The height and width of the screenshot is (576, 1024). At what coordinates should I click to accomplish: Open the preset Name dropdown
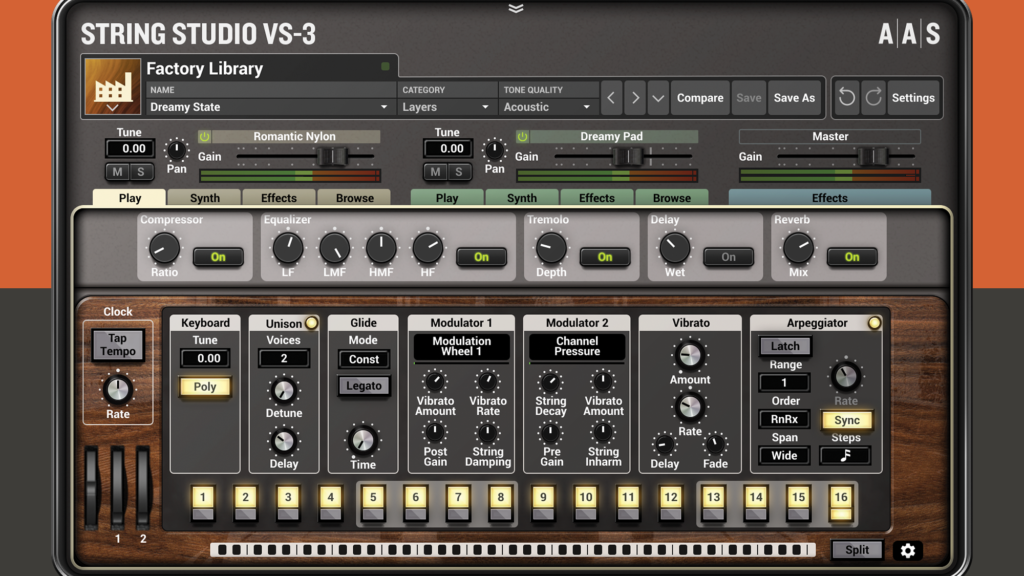(270, 107)
